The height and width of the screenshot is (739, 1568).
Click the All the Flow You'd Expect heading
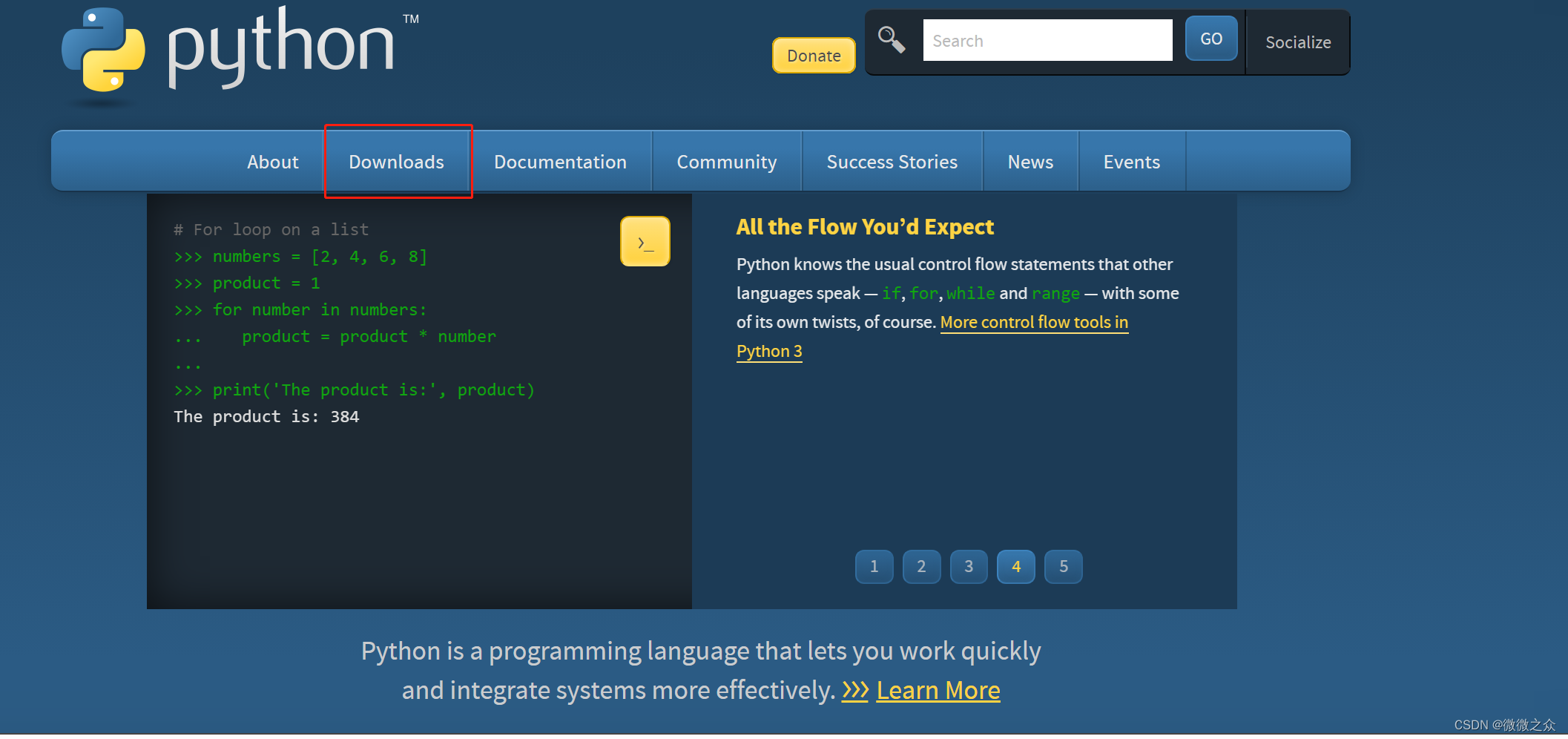(865, 227)
